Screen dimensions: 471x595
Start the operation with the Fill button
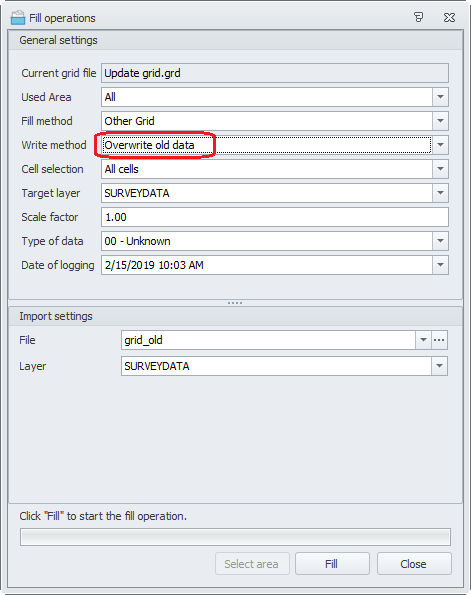[x=332, y=564]
